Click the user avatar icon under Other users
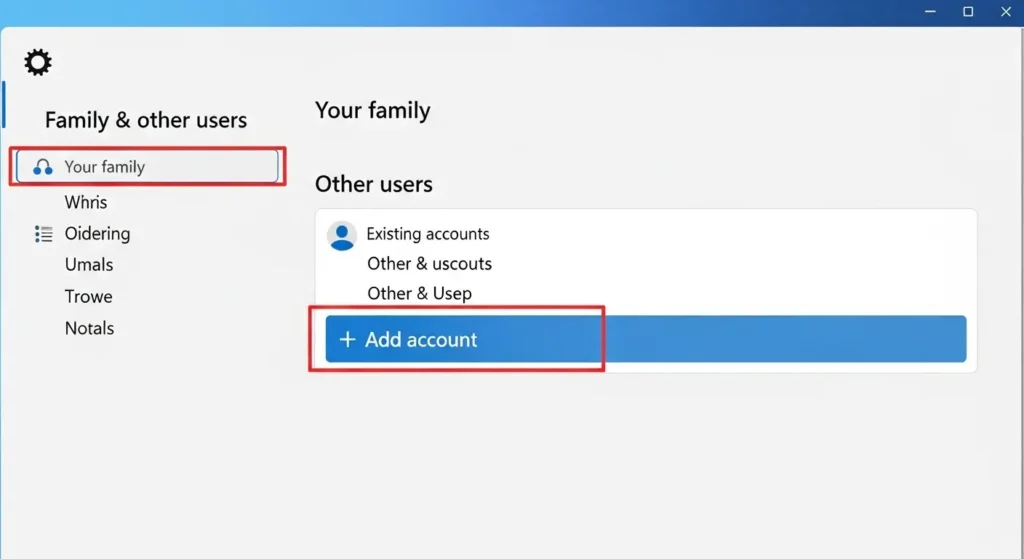 (x=342, y=236)
